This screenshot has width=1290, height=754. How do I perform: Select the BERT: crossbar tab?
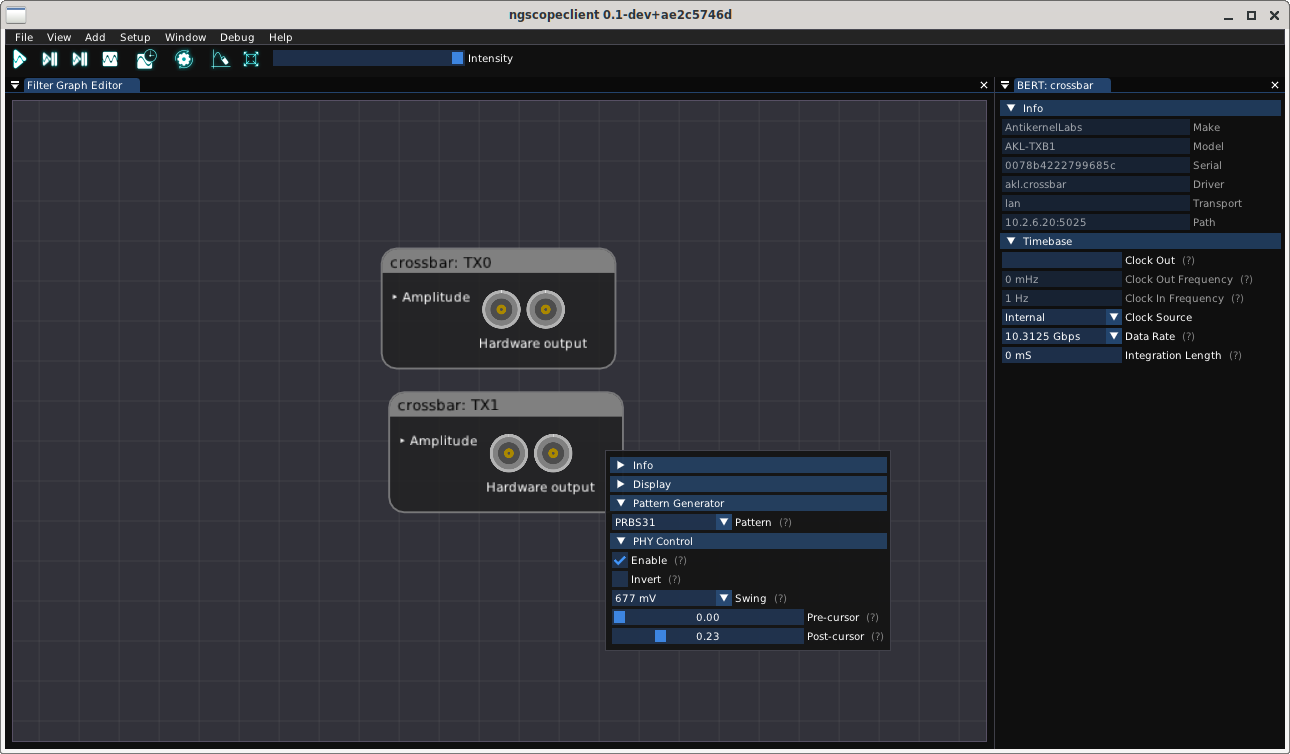(x=1062, y=85)
